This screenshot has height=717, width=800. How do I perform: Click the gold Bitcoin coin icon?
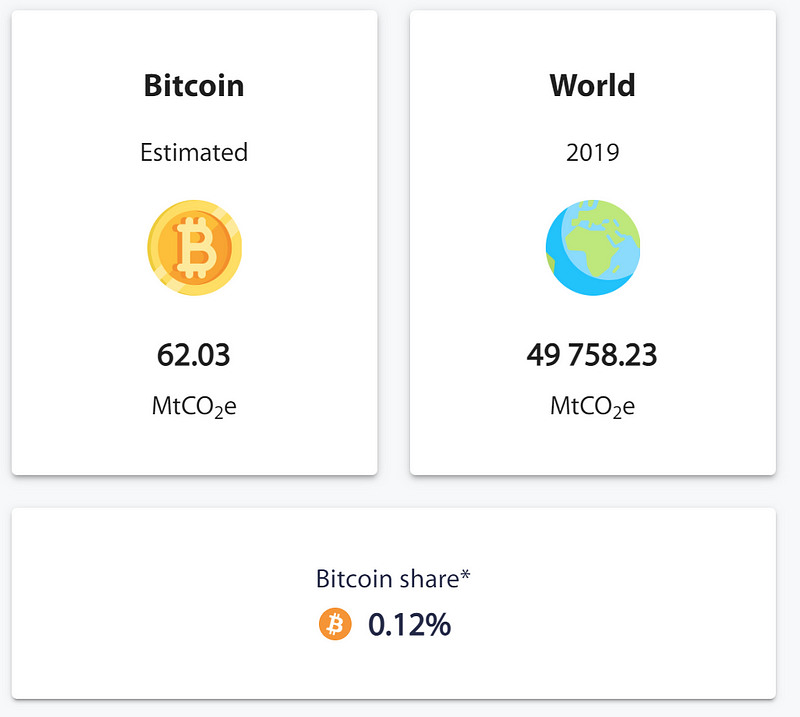pyautogui.click(x=194, y=248)
